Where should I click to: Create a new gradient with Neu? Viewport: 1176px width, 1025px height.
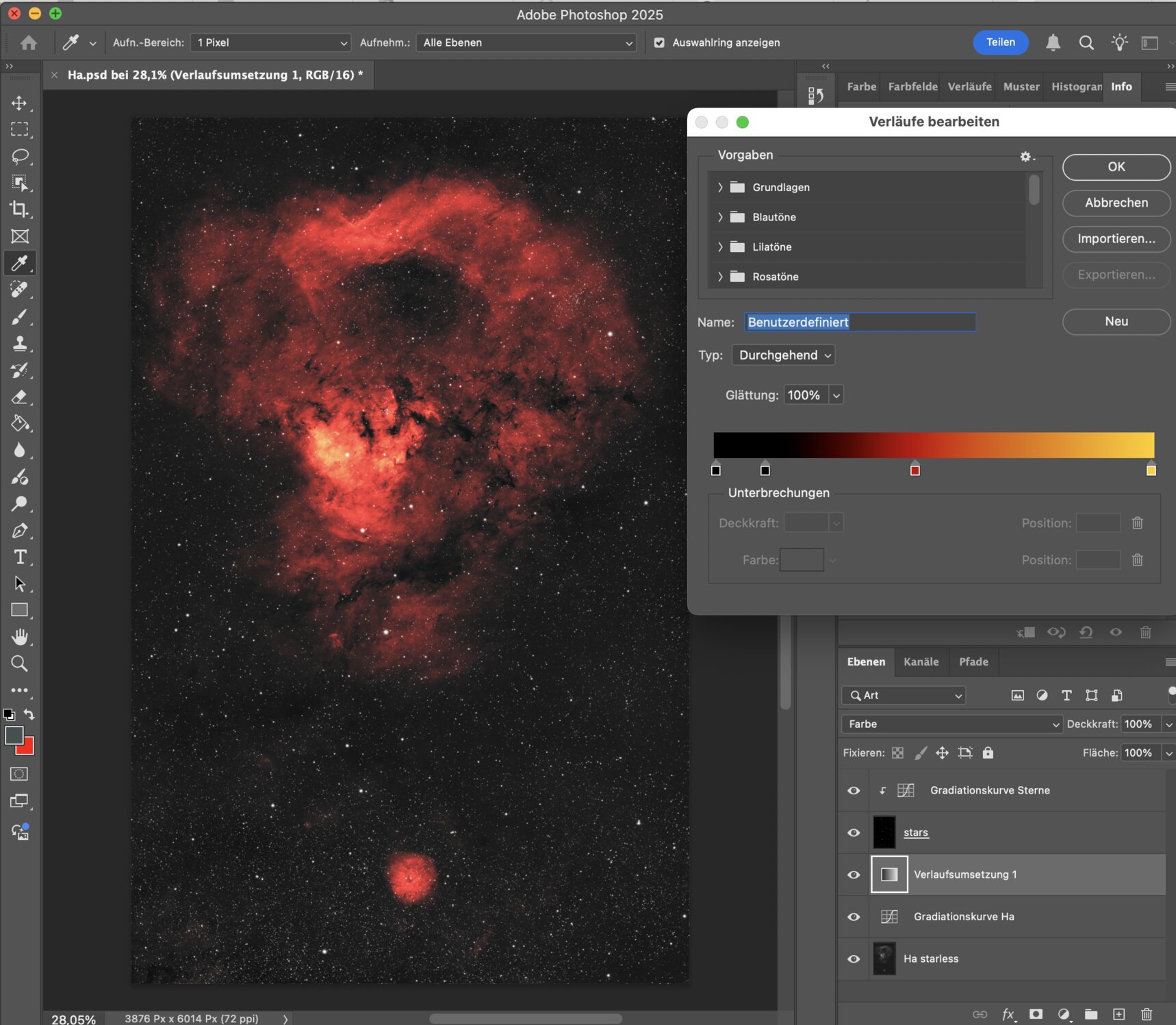pyautogui.click(x=1116, y=321)
